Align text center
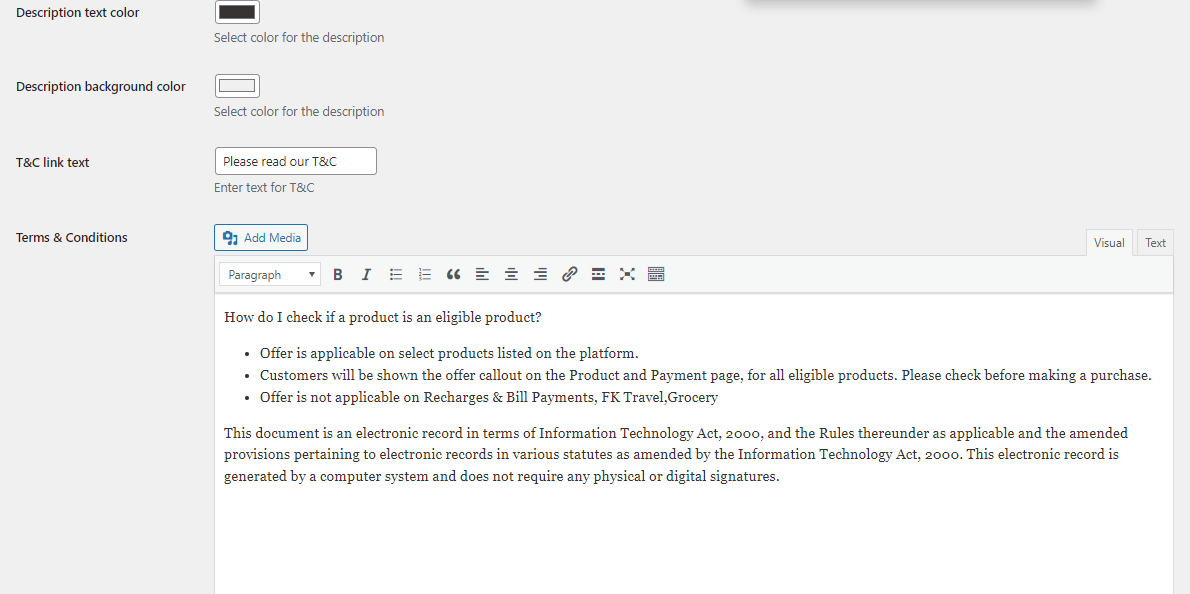 (x=512, y=275)
